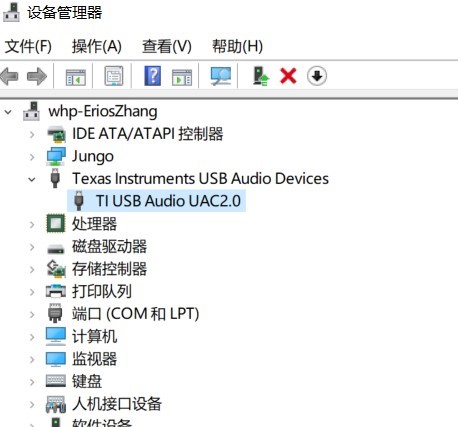
Task: Select the 磁盘驱动器 category
Action: 109,247
